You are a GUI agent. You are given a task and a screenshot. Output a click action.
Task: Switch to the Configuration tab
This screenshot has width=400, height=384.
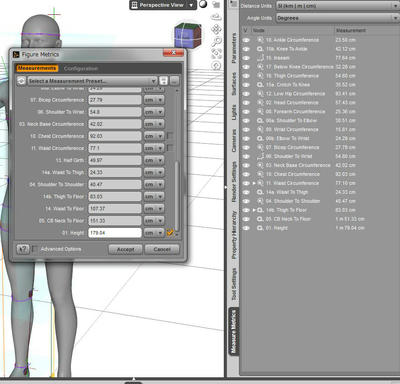[x=81, y=68]
